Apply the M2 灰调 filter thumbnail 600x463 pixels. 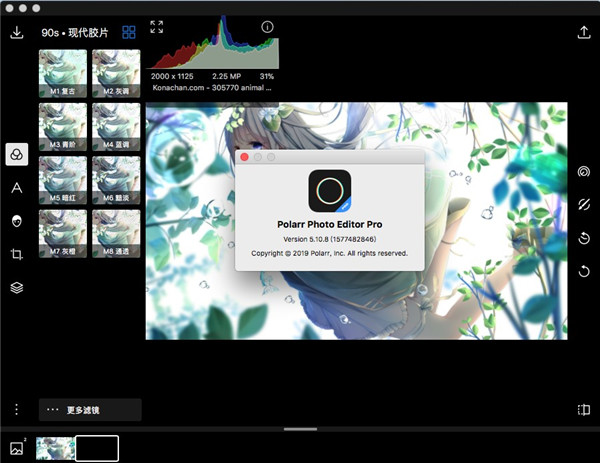pos(116,73)
